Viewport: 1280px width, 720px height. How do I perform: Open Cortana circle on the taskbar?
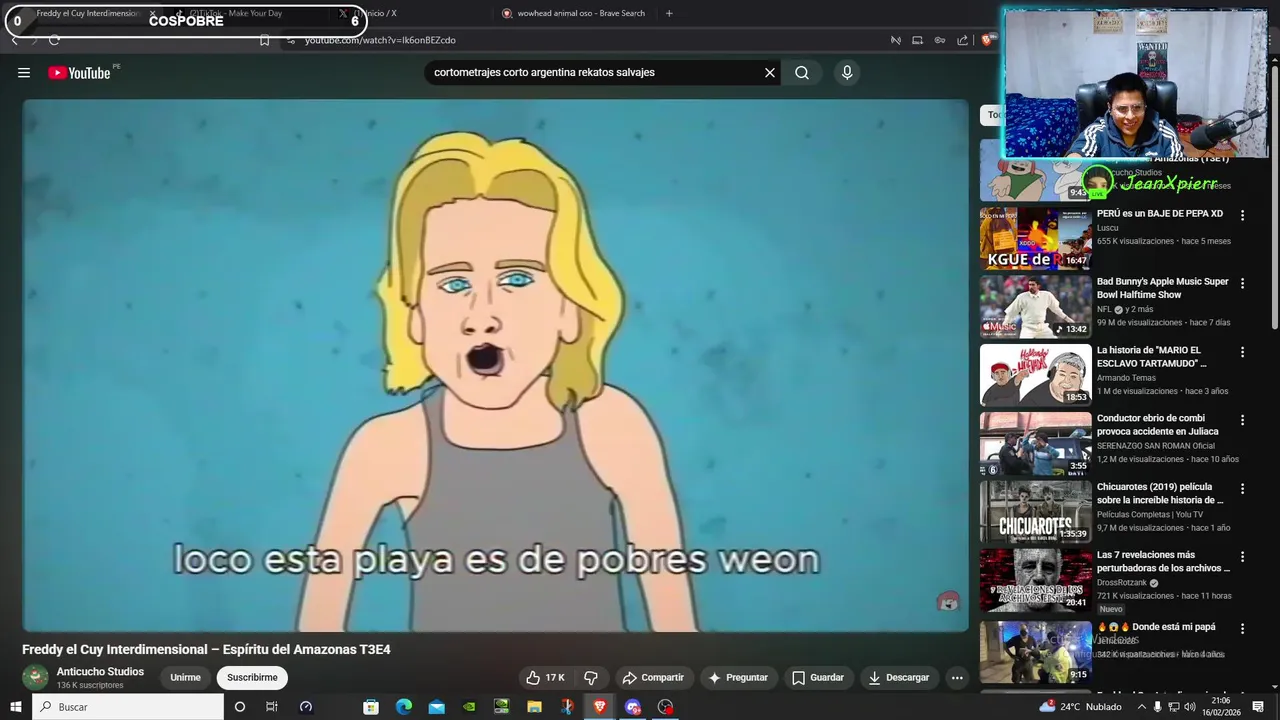click(x=239, y=707)
